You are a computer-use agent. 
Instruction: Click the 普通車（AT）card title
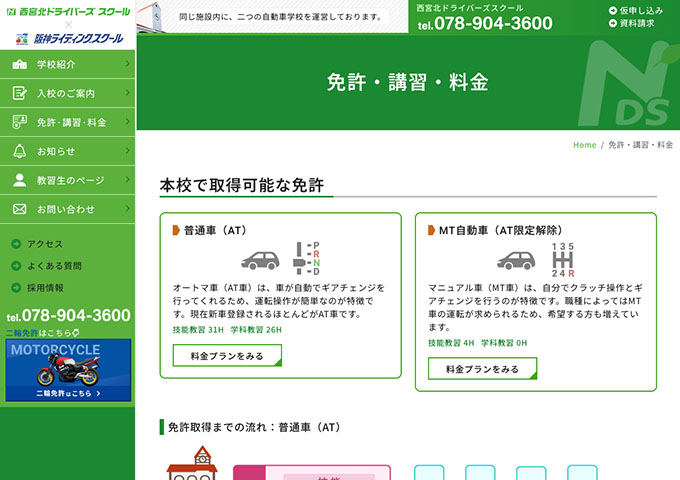click(x=215, y=230)
